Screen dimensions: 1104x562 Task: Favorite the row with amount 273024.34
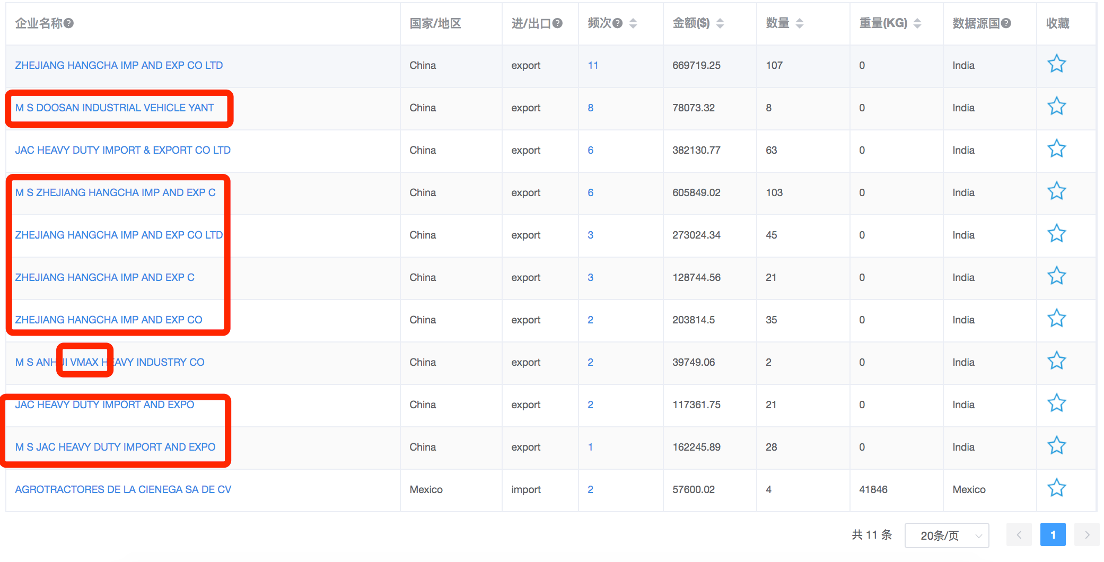pyautogui.click(x=1056, y=234)
